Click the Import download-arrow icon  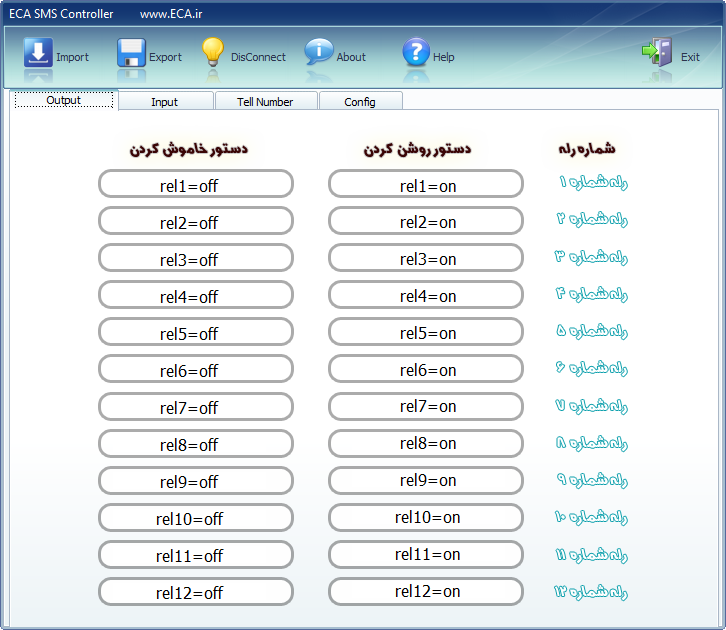click(x=38, y=52)
